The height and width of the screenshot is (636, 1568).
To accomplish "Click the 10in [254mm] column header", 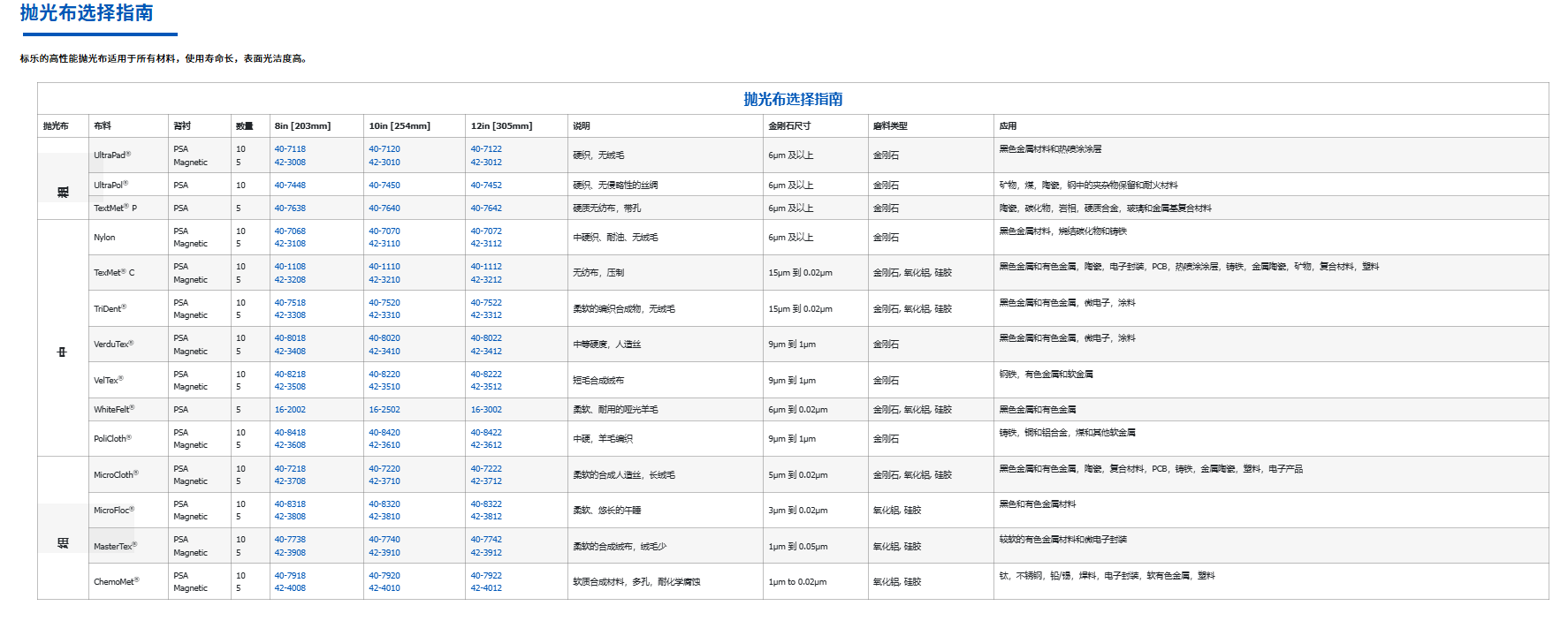I will [x=400, y=126].
